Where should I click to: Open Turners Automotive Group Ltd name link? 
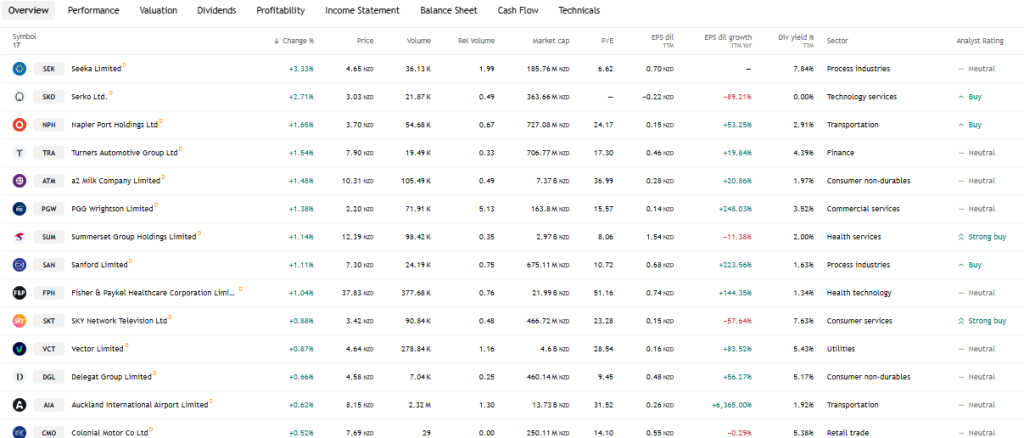coord(124,153)
